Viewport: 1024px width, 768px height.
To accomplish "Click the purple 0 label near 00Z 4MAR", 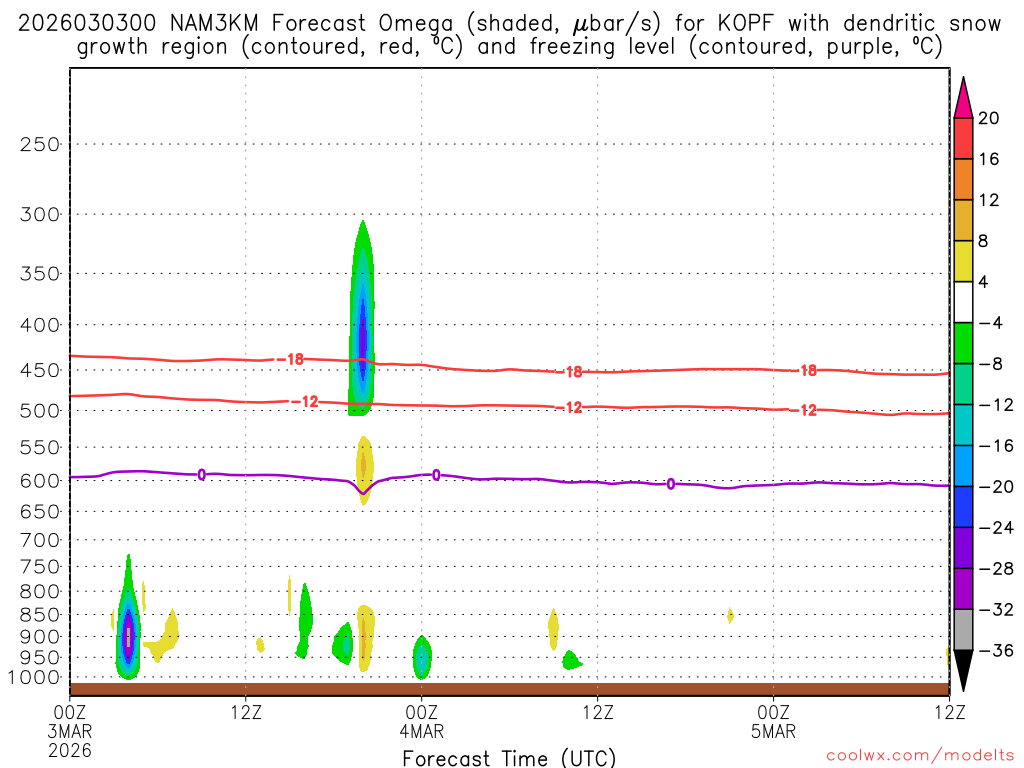I will tap(436, 475).
